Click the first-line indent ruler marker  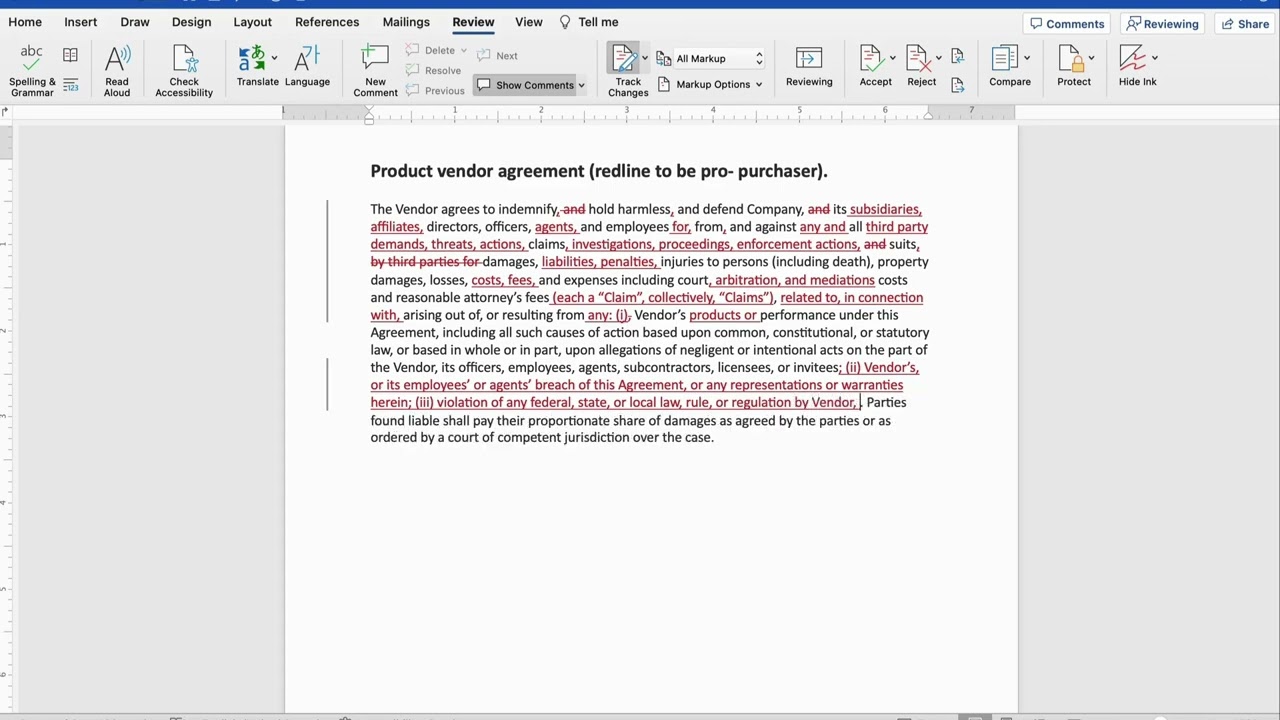point(369,108)
